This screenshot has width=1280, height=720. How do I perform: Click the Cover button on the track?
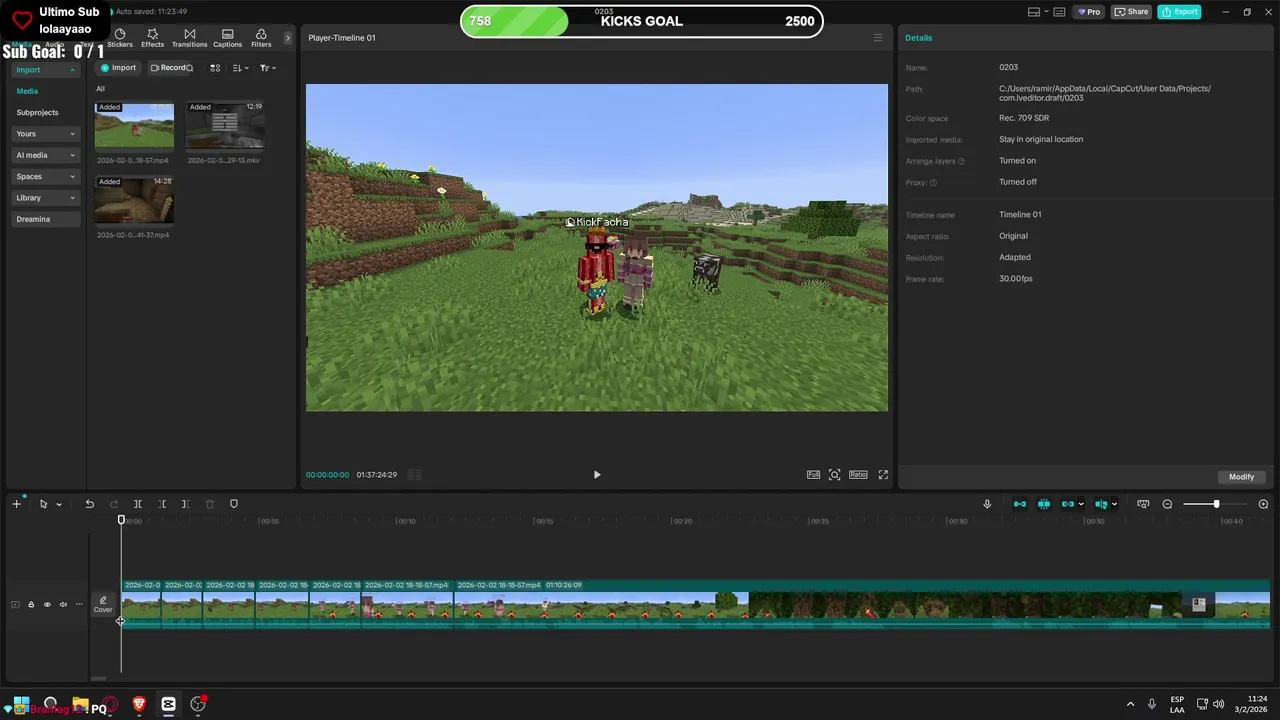click(103, 604)
